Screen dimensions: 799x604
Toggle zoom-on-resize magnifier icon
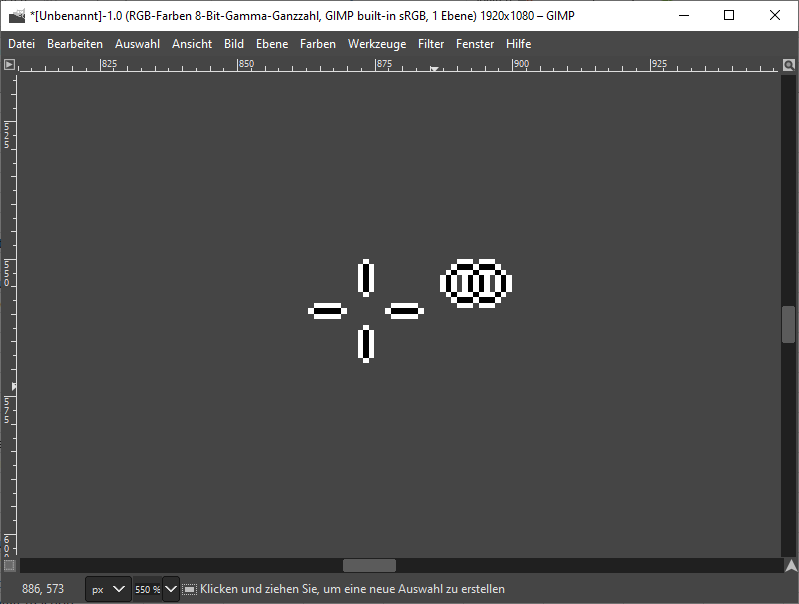pos(789,64)
